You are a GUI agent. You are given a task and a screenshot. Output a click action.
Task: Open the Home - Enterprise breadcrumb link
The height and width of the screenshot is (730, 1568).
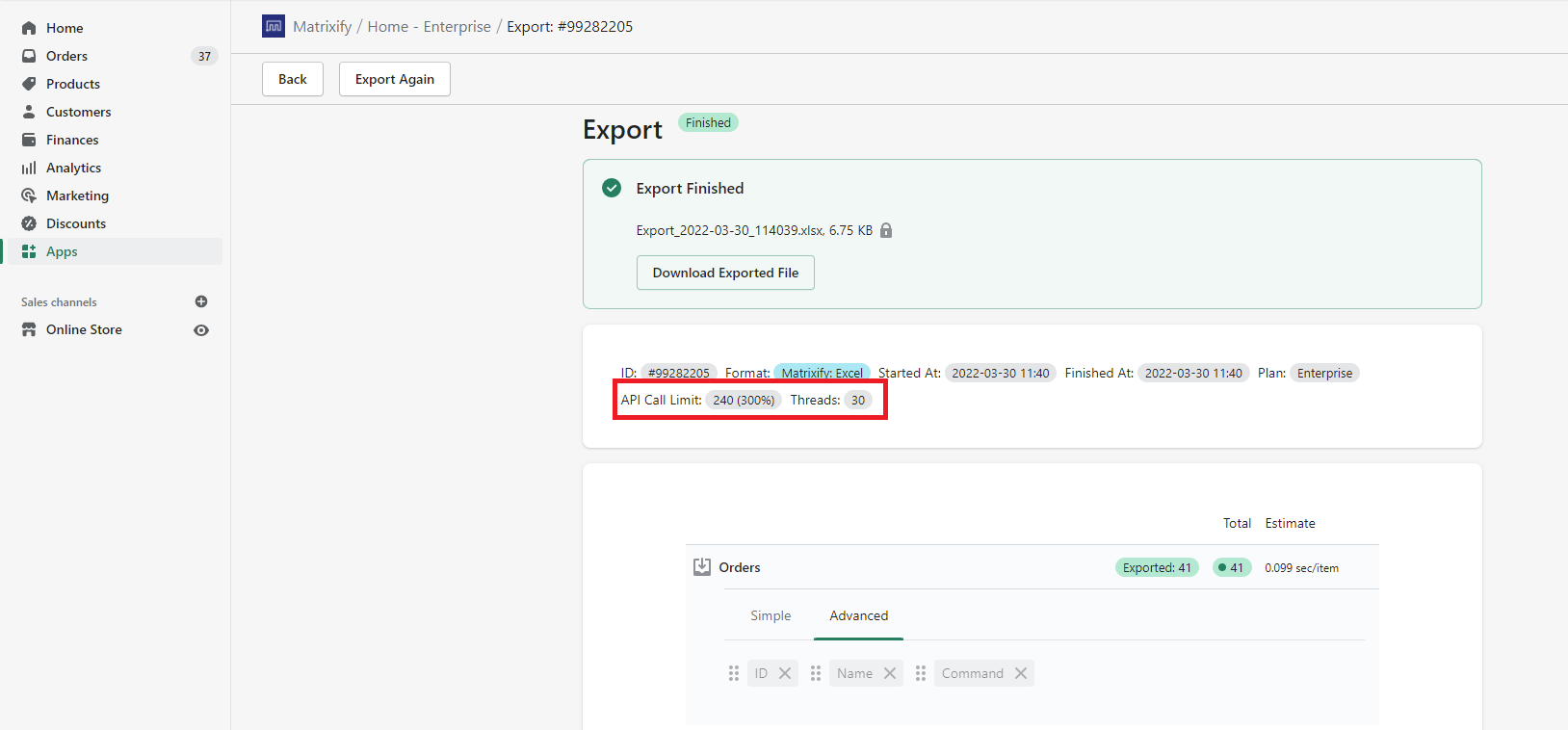pos(429,27)
